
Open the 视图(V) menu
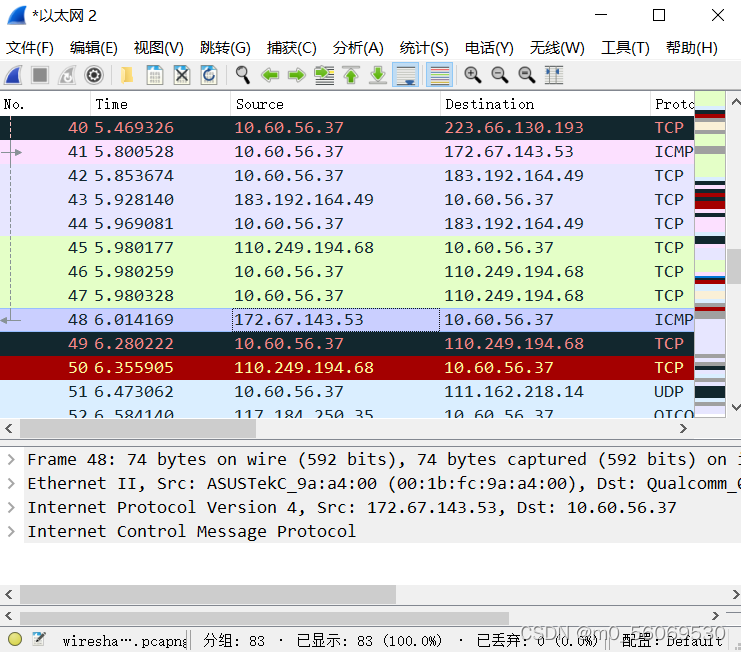click(158, 48)
